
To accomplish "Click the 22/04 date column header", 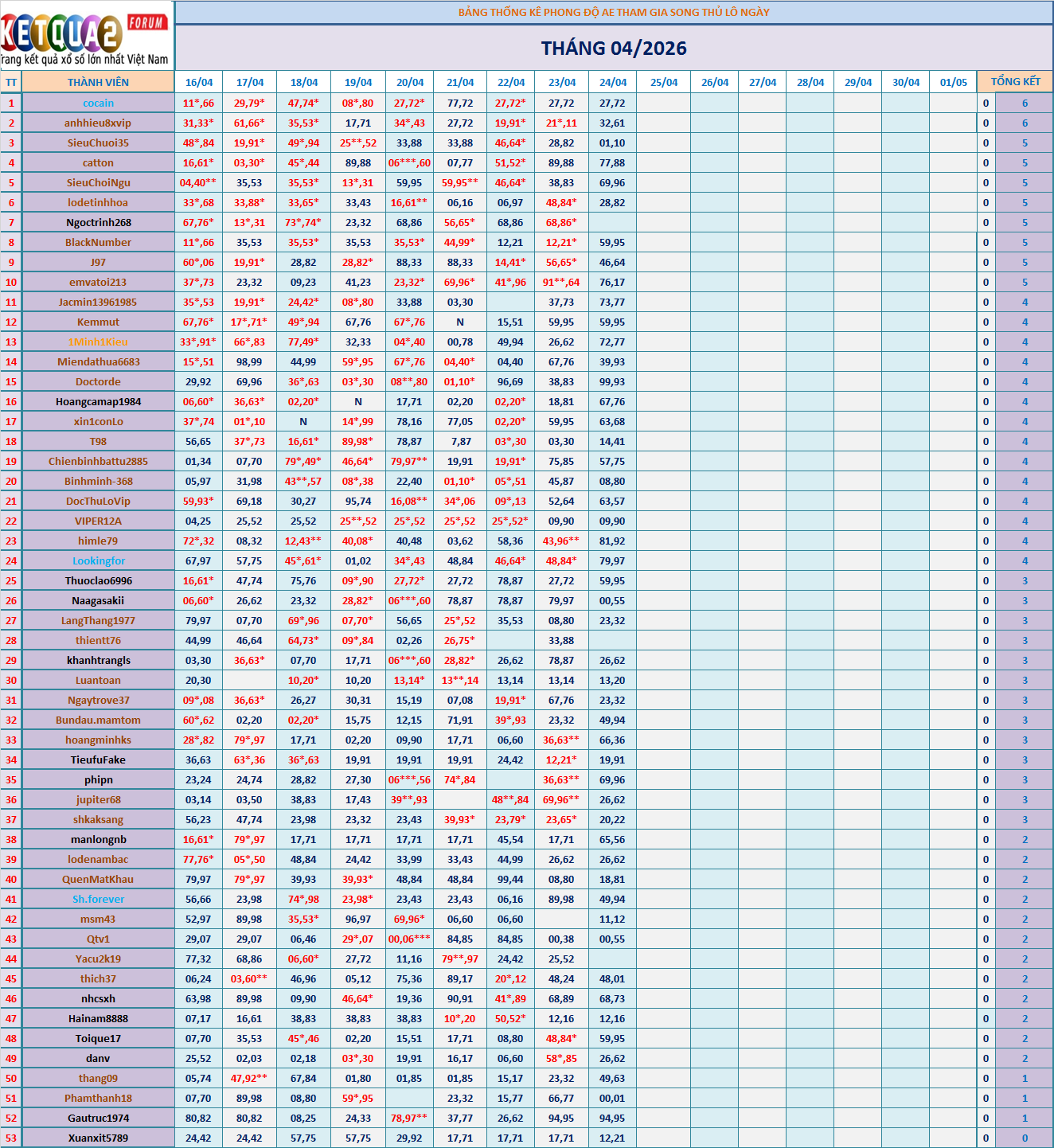I will coord(511,82).
